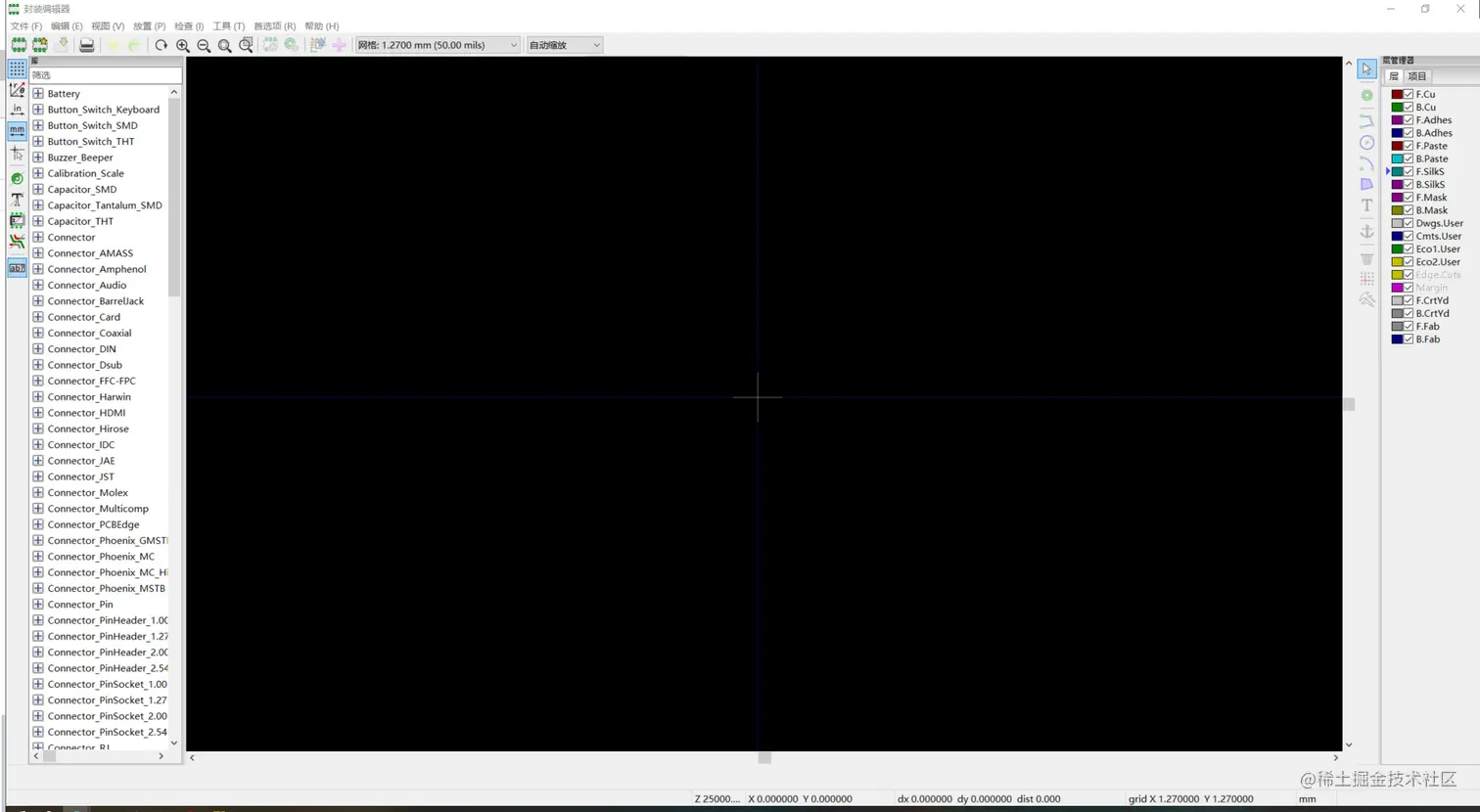The width and height of the screenshot is (1480, 812).
Task: Toggle grid display icon in left toolbar
Action: click(x=17, y=68)
